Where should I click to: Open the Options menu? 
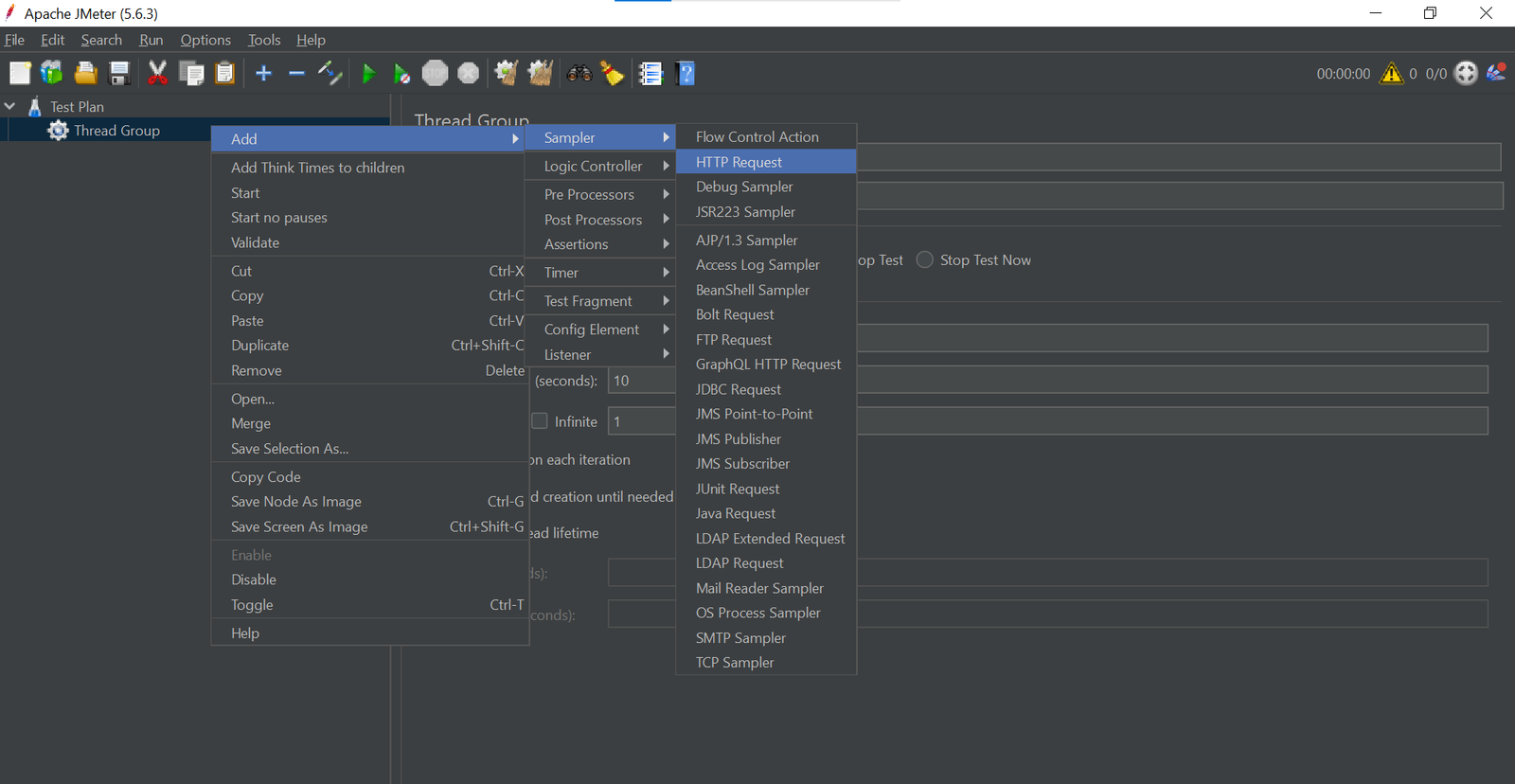pyautogui.click(x=205, y=40)
